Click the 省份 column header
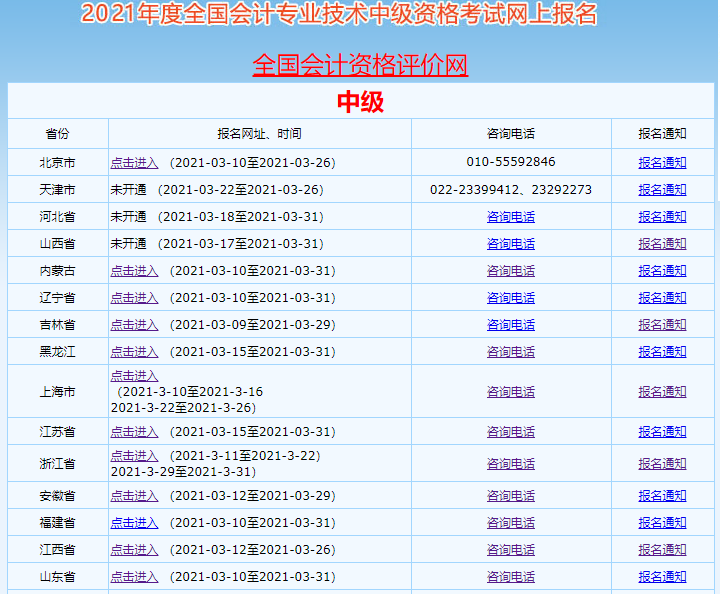 click(57, 134)
